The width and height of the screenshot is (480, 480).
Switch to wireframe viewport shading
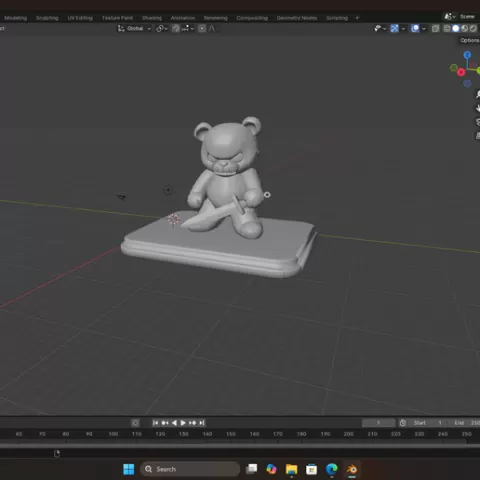447,29
